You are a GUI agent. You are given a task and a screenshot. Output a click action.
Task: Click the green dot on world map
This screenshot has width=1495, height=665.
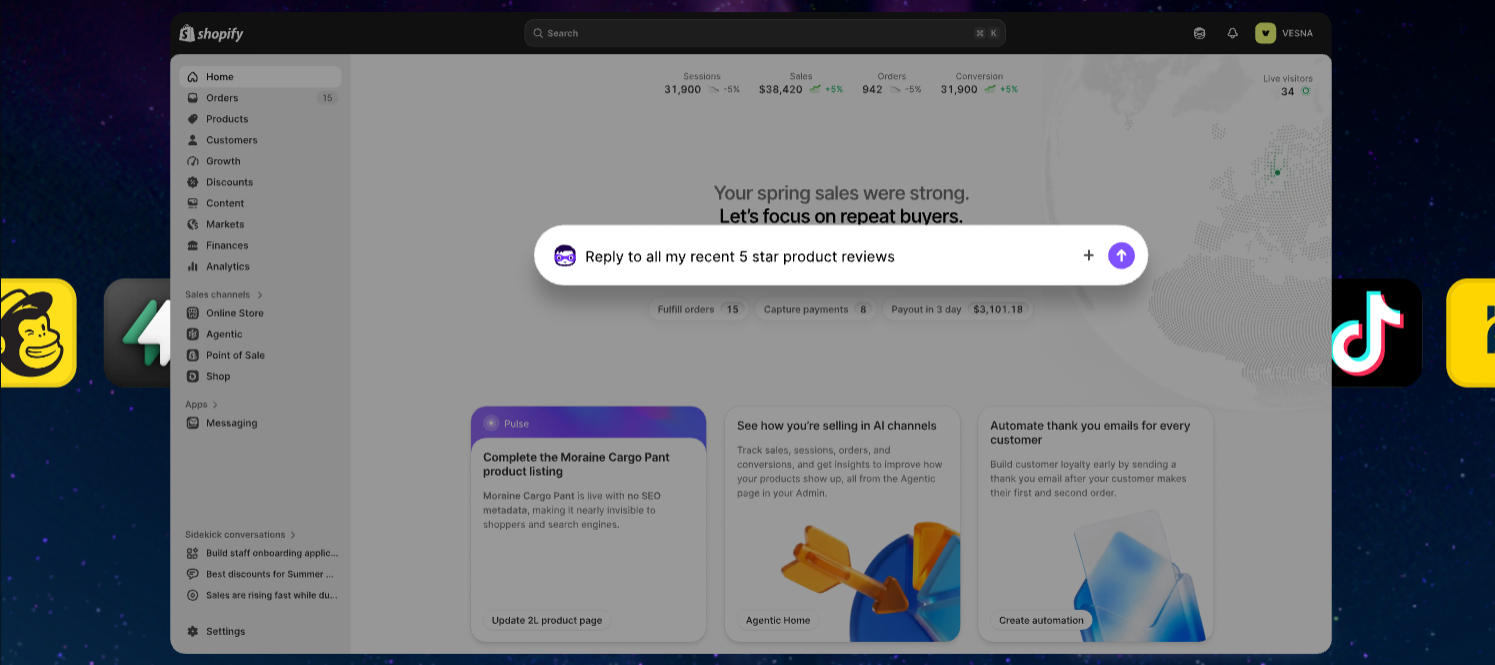coord(1277,172)
